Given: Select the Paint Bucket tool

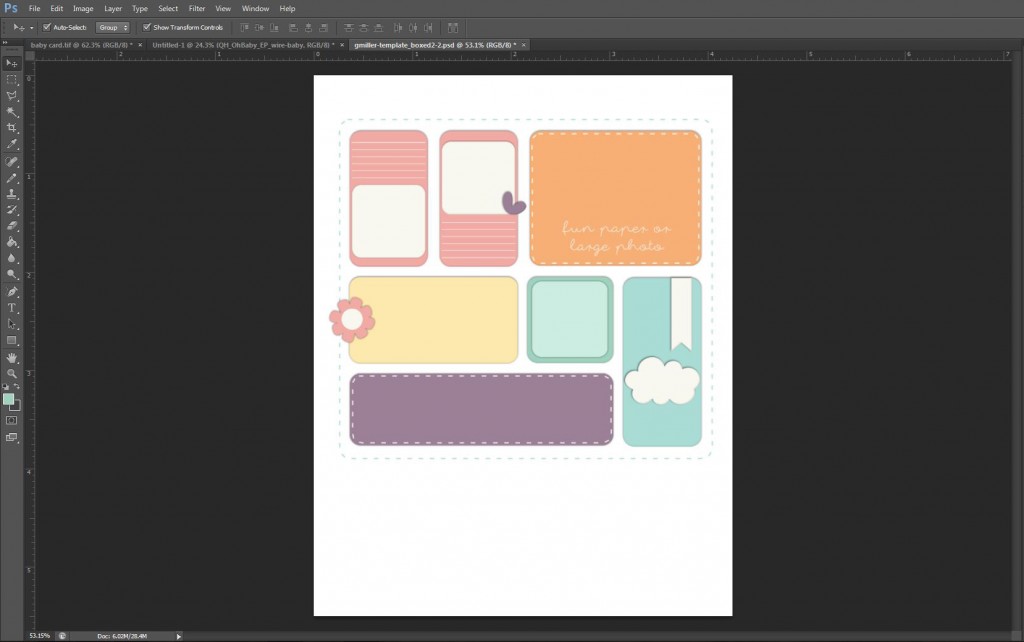Looking at the screenshot, I should (12, 242).
